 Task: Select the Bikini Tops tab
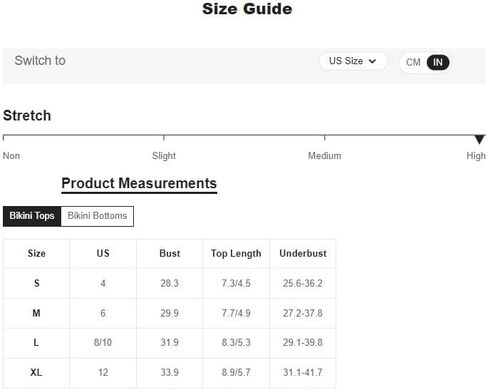[32, 216]
